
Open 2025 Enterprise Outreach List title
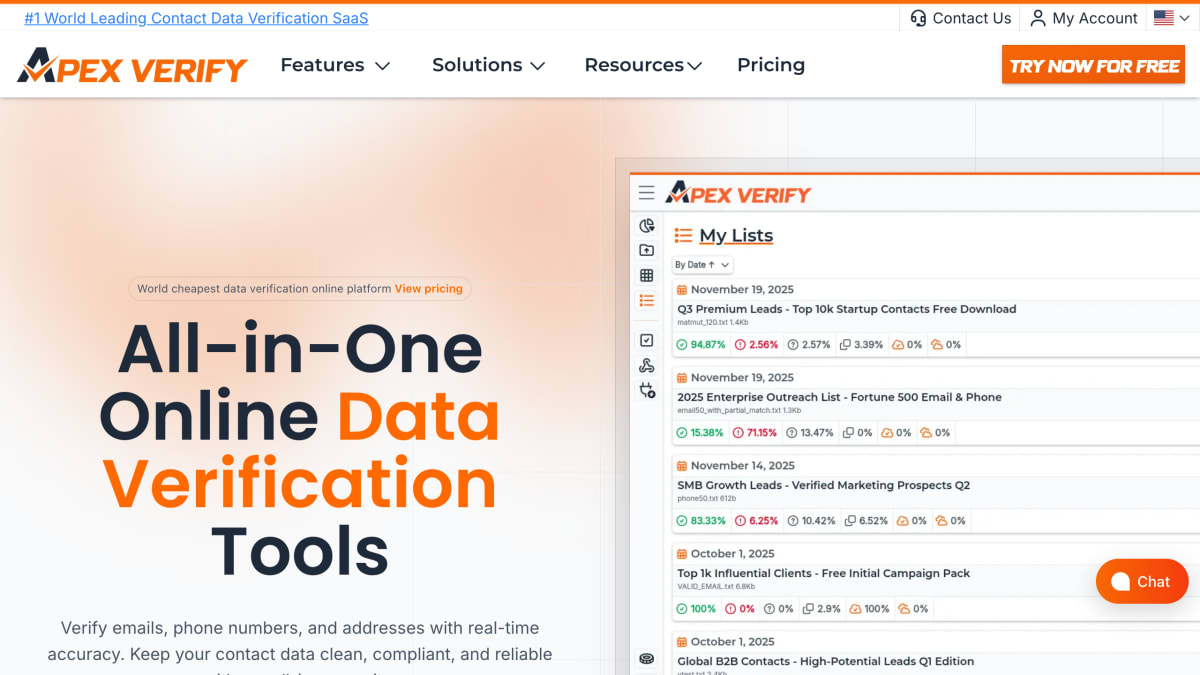point(840,397)
